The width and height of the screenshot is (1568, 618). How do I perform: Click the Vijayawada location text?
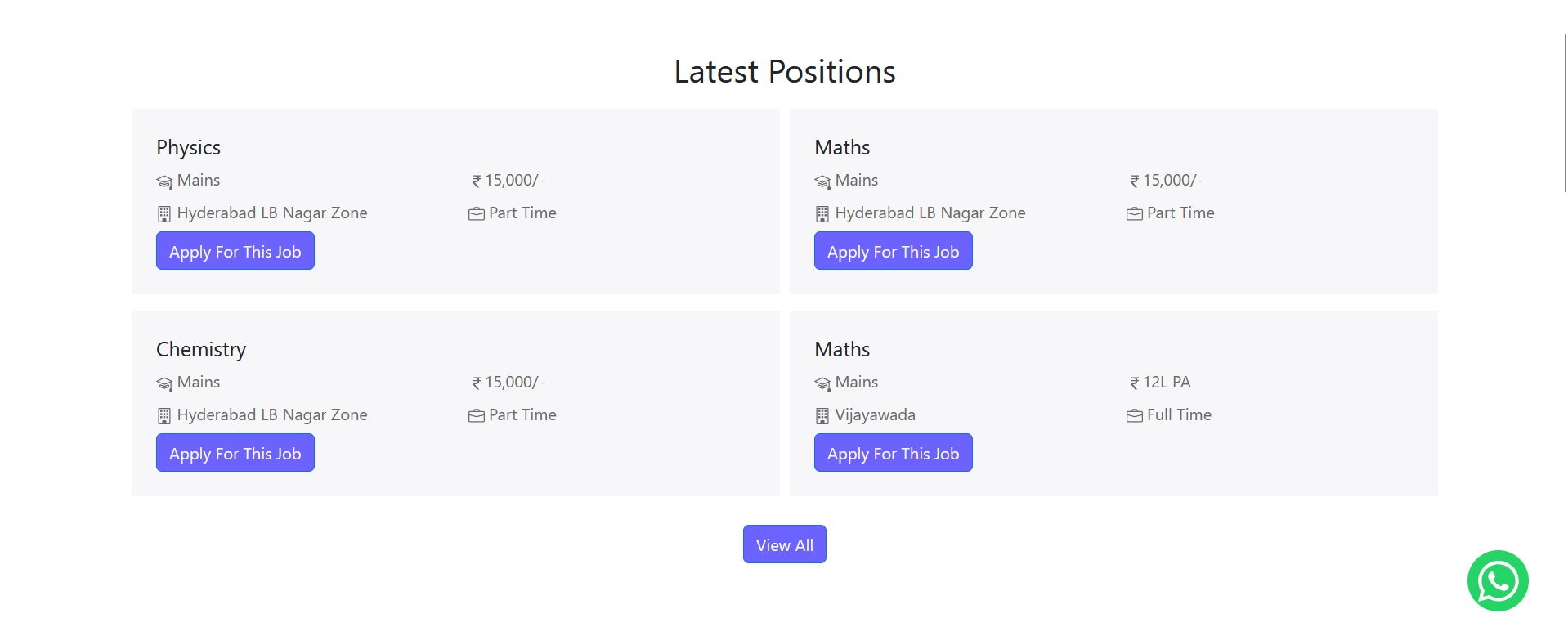tap(875, 415)
